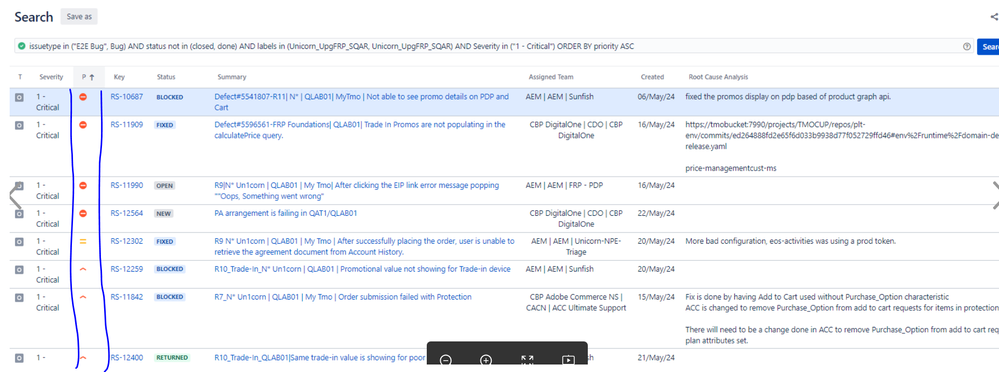Click bug type icon for RS-10687
Image resolution: width=999 pixels, height=372 pixels.
tap(19, 97)
